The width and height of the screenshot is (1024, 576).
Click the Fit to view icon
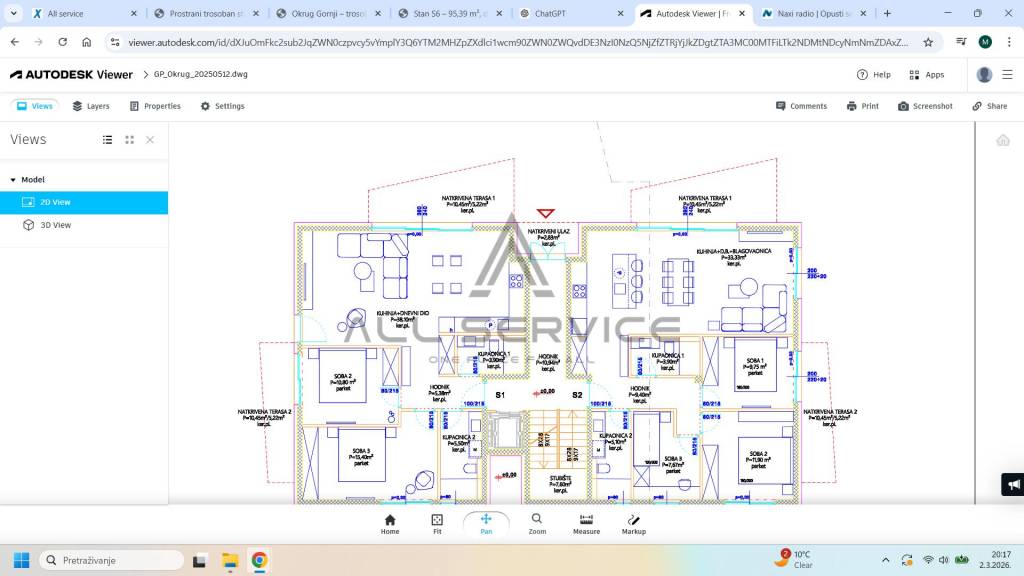point(437,523)
